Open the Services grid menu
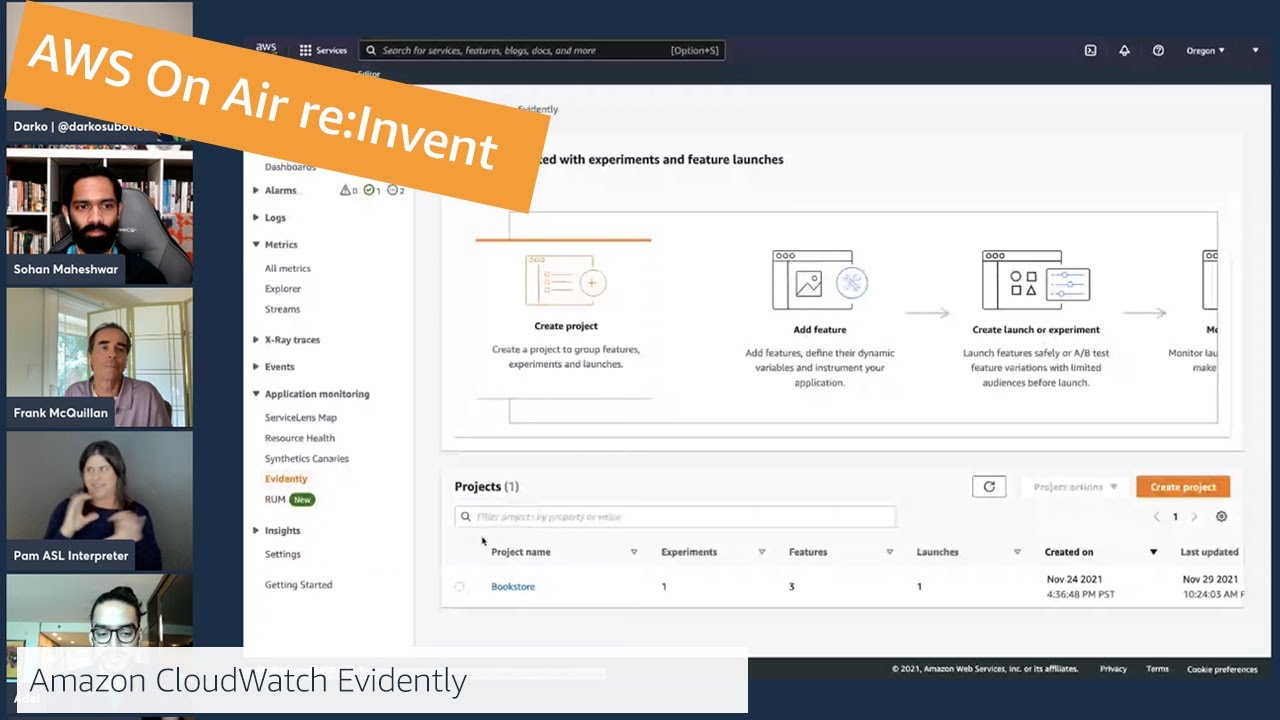 pyautogui.click(x=323, y=50)
